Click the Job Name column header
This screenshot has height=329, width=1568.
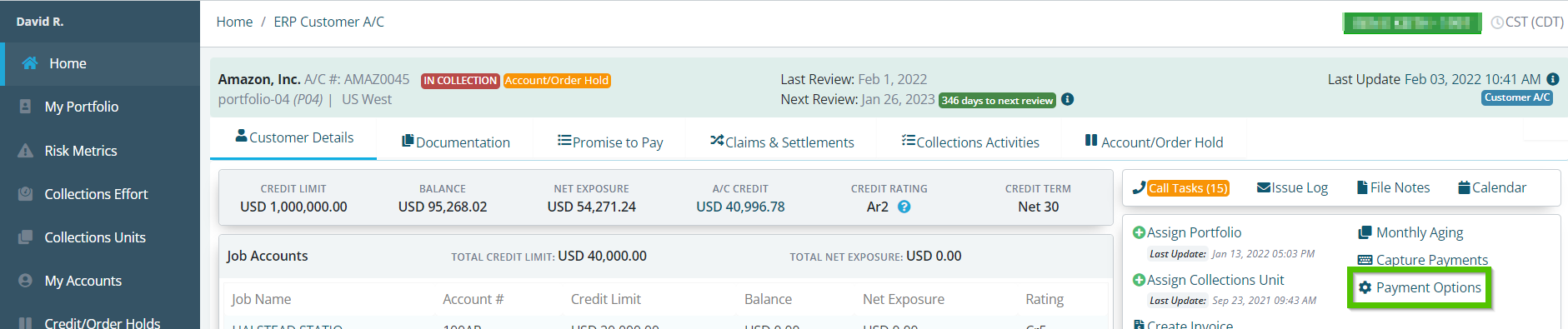pyautogui.click(x=261, y=299)
